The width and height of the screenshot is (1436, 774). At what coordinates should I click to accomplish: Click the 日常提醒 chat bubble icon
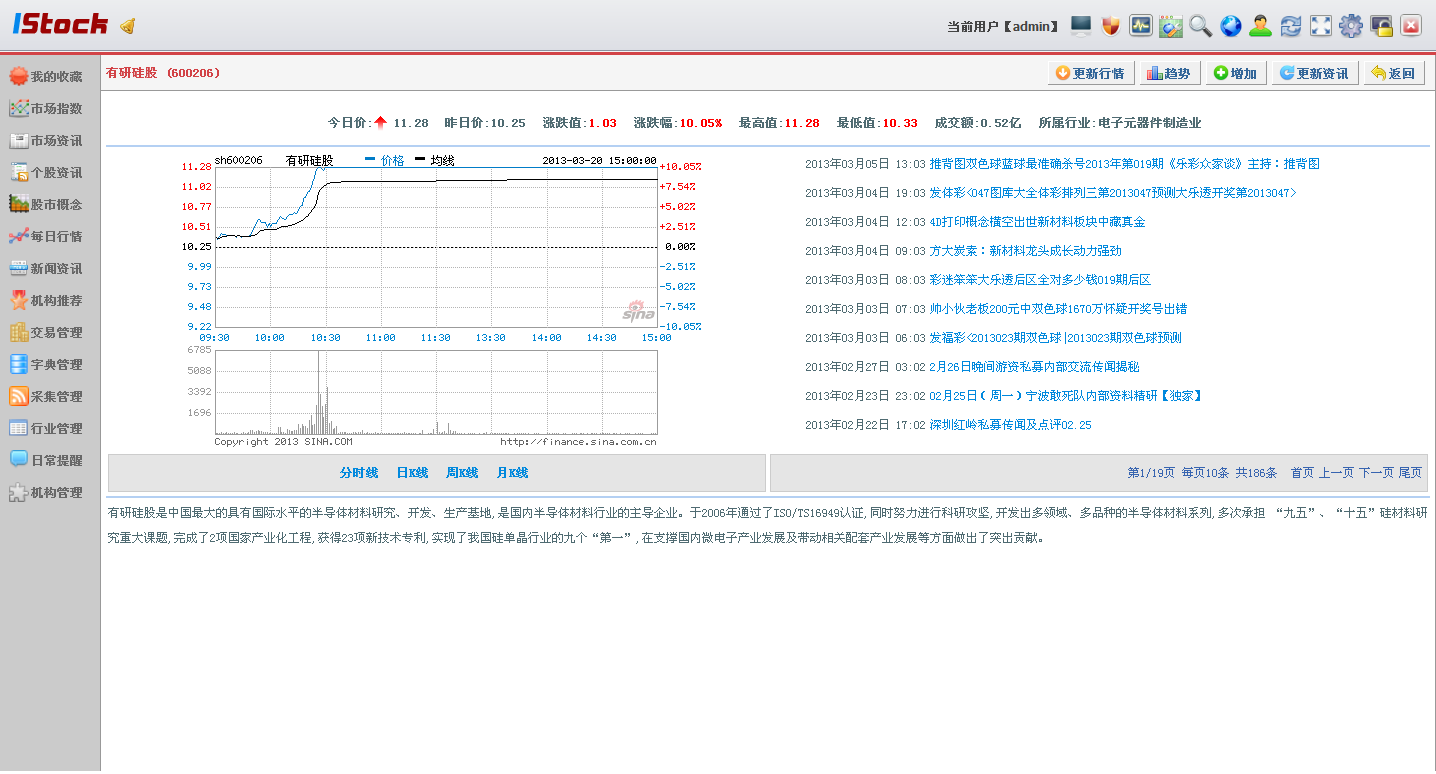[18, 460]
